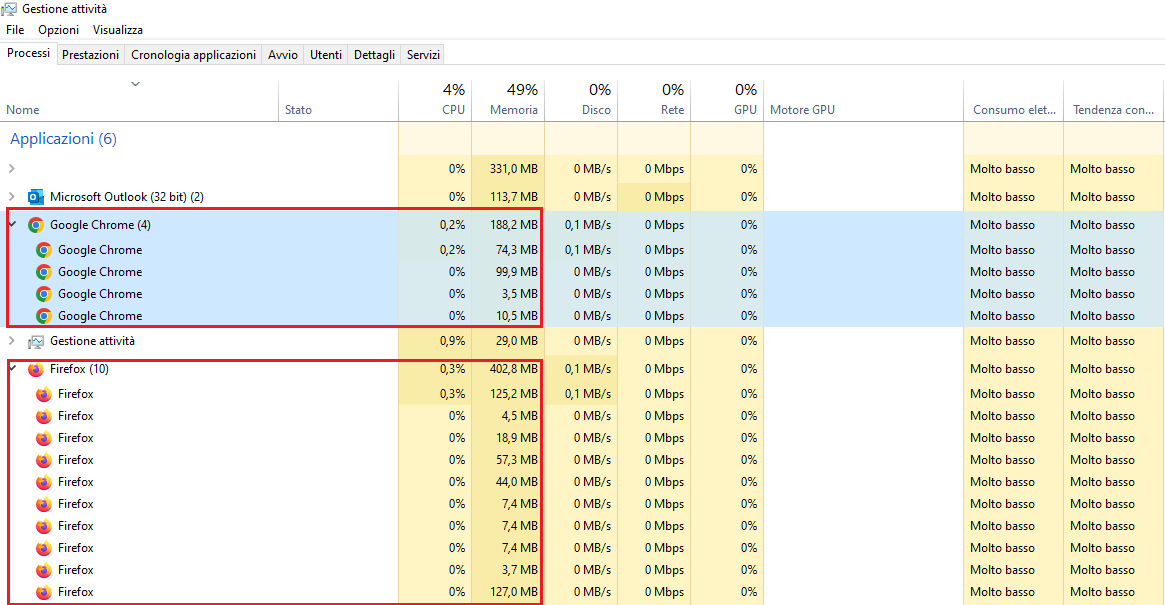
Task: Click Chrome icon in the 74,3 MB row
Action: pos(44,250)
